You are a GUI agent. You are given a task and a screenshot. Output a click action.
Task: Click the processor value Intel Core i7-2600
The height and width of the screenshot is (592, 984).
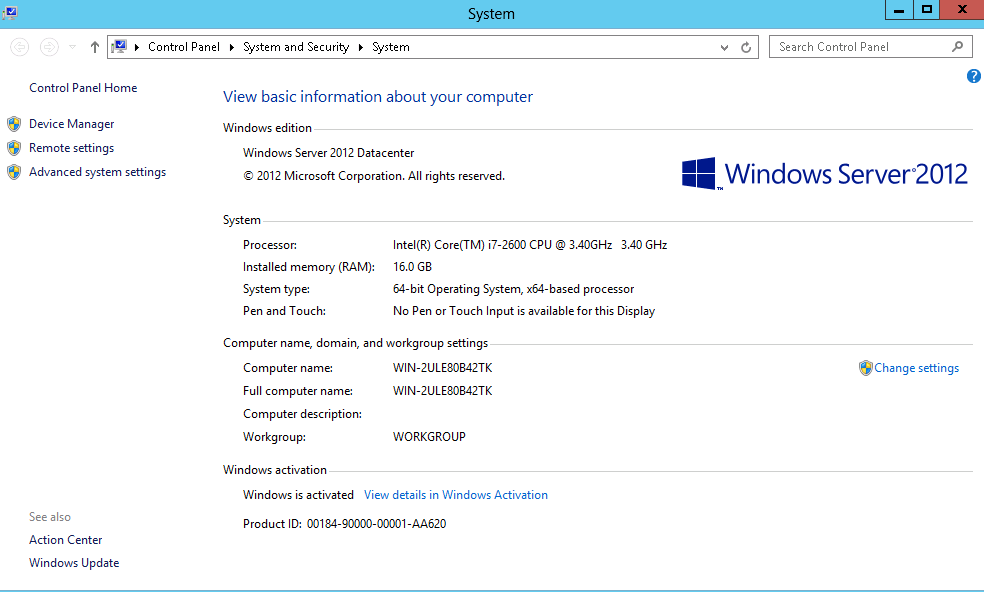530,245
